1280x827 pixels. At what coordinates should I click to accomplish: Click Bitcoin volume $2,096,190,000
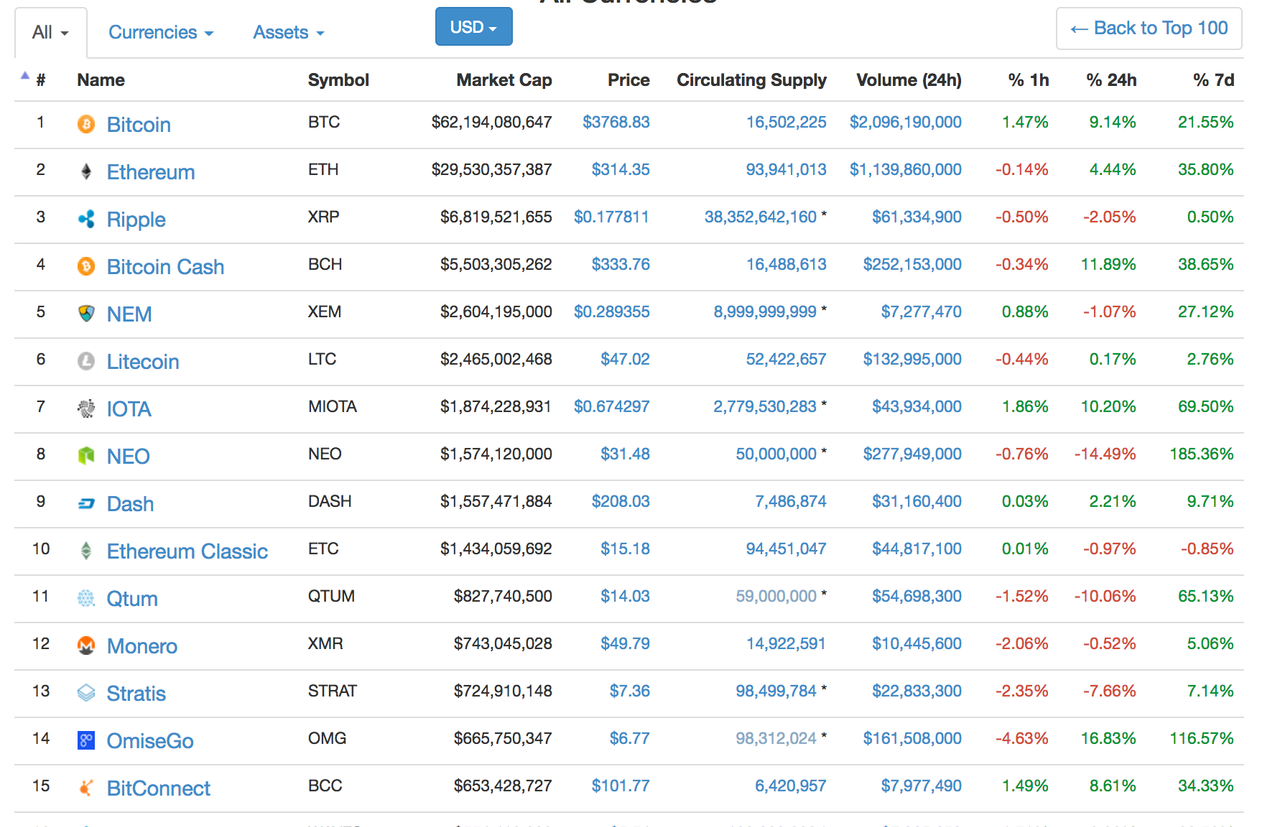(906, 122)
